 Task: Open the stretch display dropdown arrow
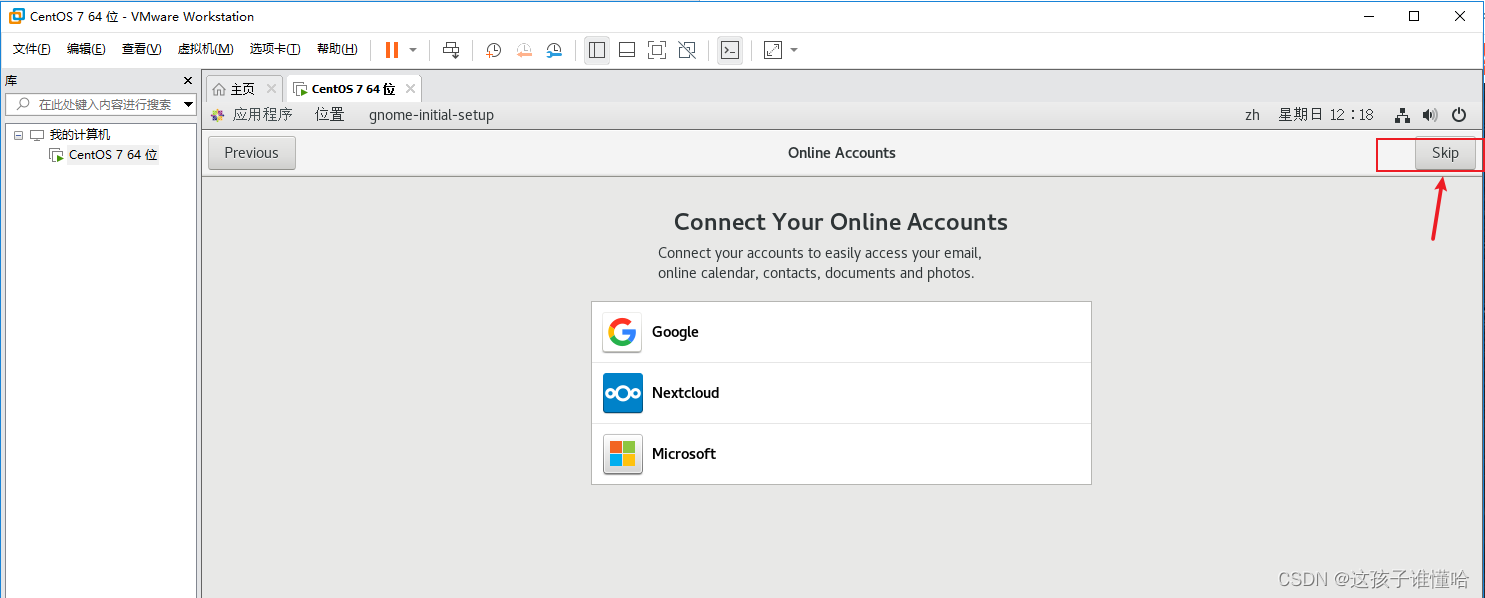[x=794, y=50]
